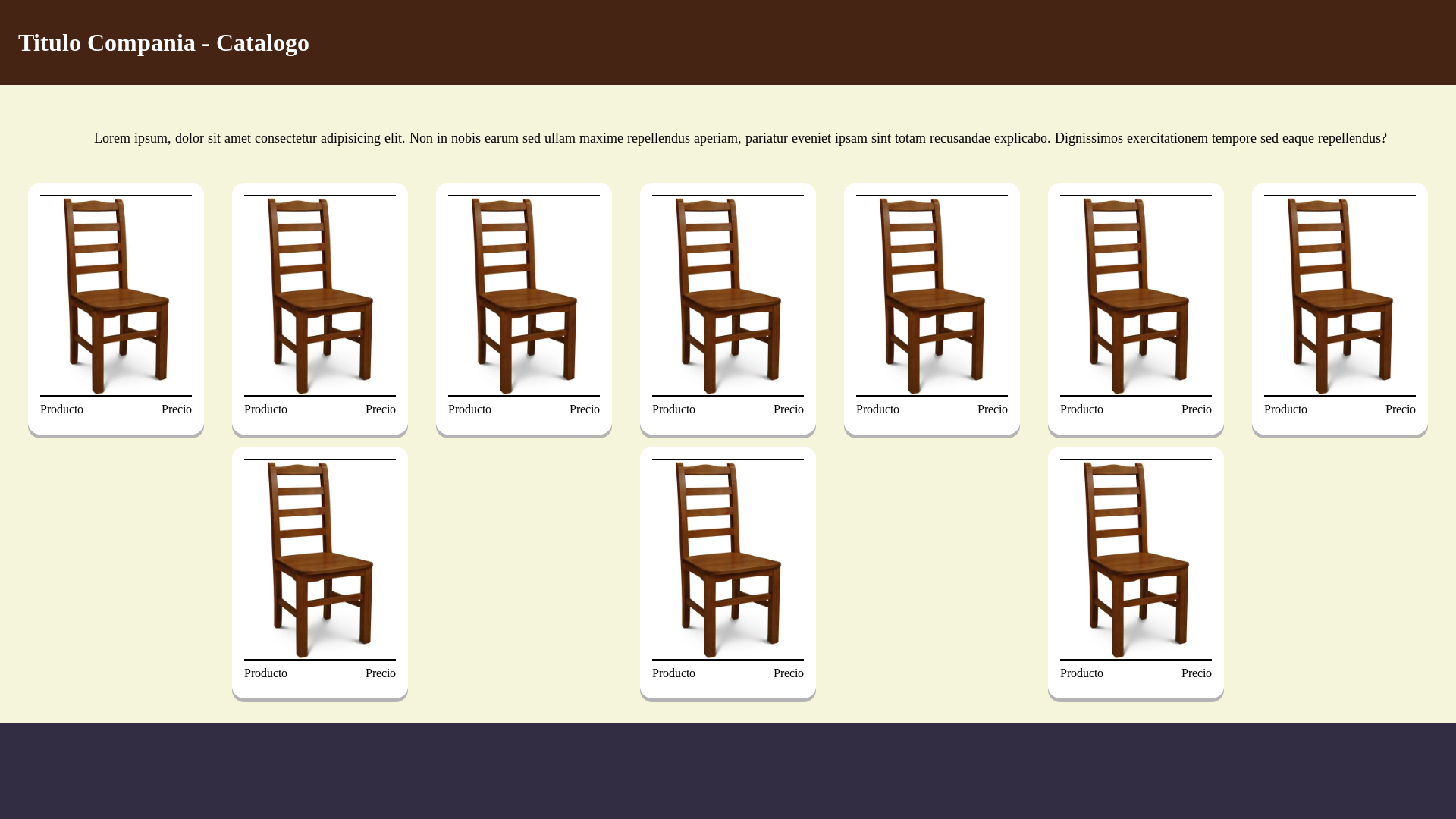The height and width of the screenshot is (819, 1456).
Task: Click Precio on first bottom-row card
Action: tap(381, 673)
